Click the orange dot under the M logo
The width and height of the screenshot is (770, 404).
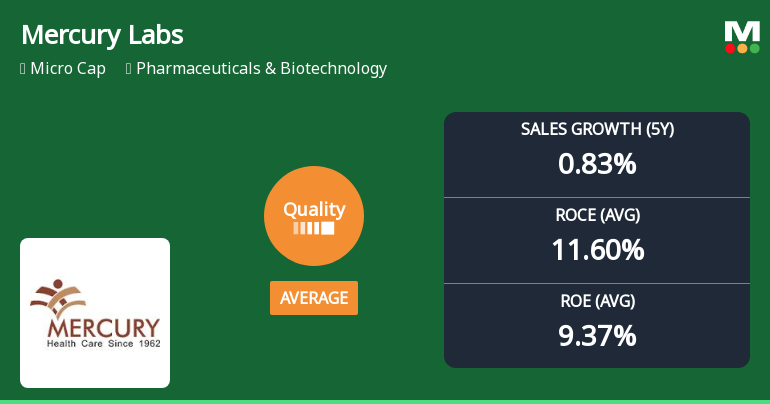click(x=742, y=48)
